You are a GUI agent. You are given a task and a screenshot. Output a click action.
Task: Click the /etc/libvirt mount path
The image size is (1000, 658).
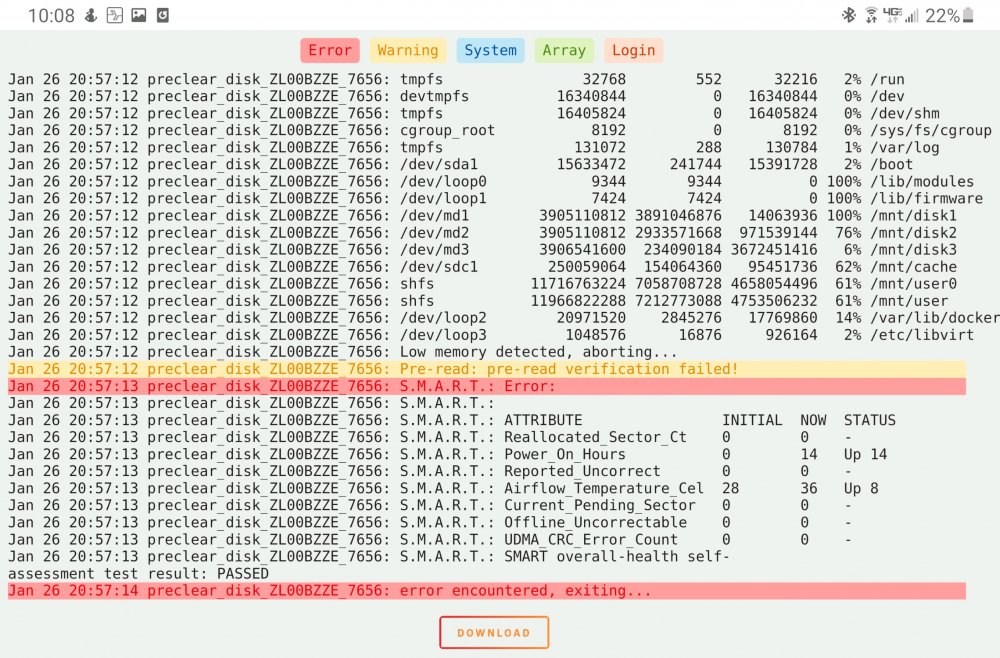[x=922, y=335]
